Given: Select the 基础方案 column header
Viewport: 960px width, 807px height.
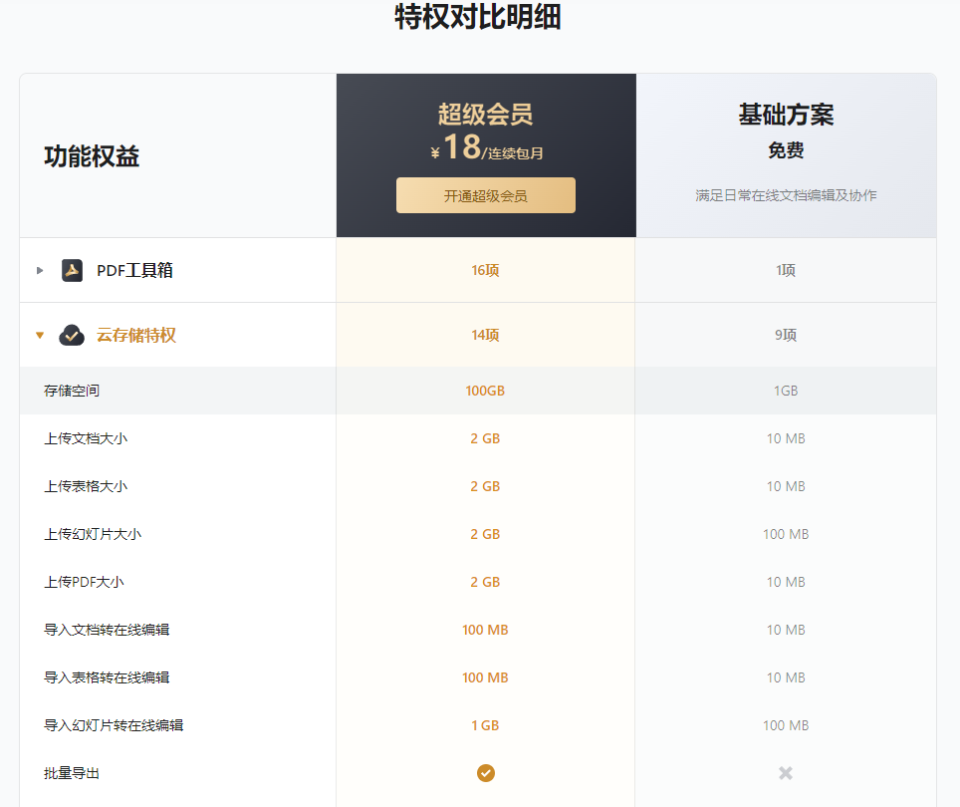Looking at the screenshot, I should click(785, 116).
